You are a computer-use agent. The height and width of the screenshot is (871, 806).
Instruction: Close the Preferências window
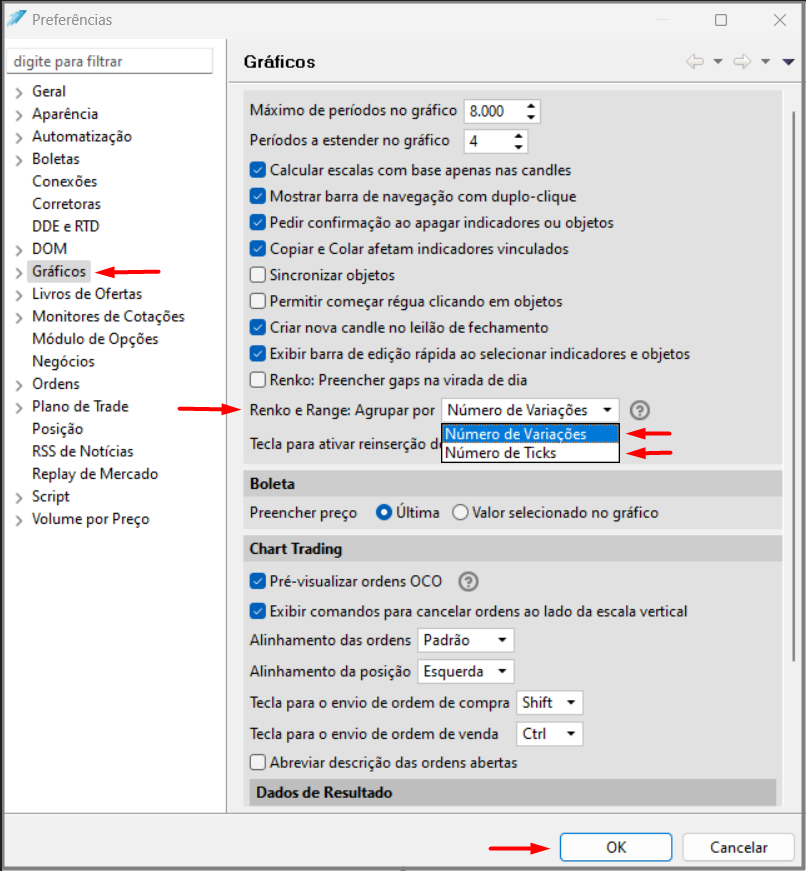point(779,20)
